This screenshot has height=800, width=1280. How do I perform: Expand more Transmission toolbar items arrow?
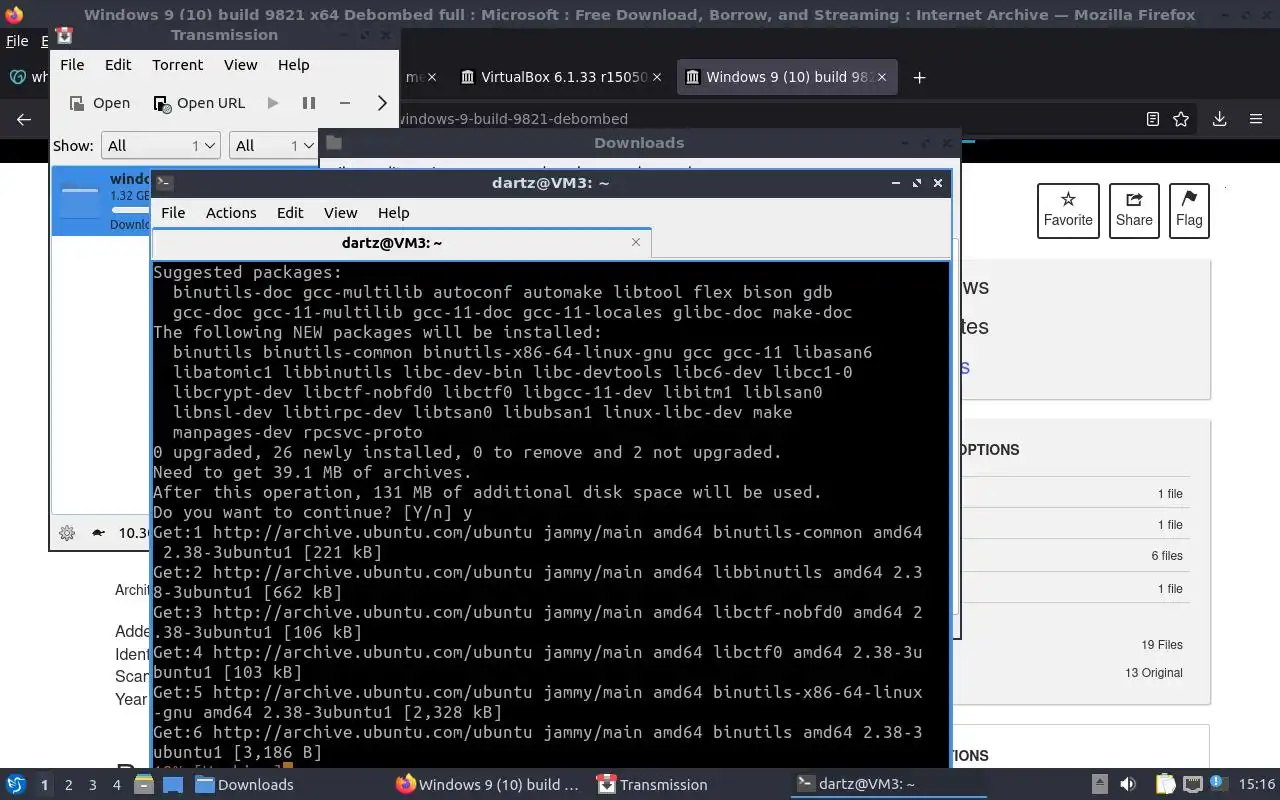pyautogui.click(x=381, y=103)
